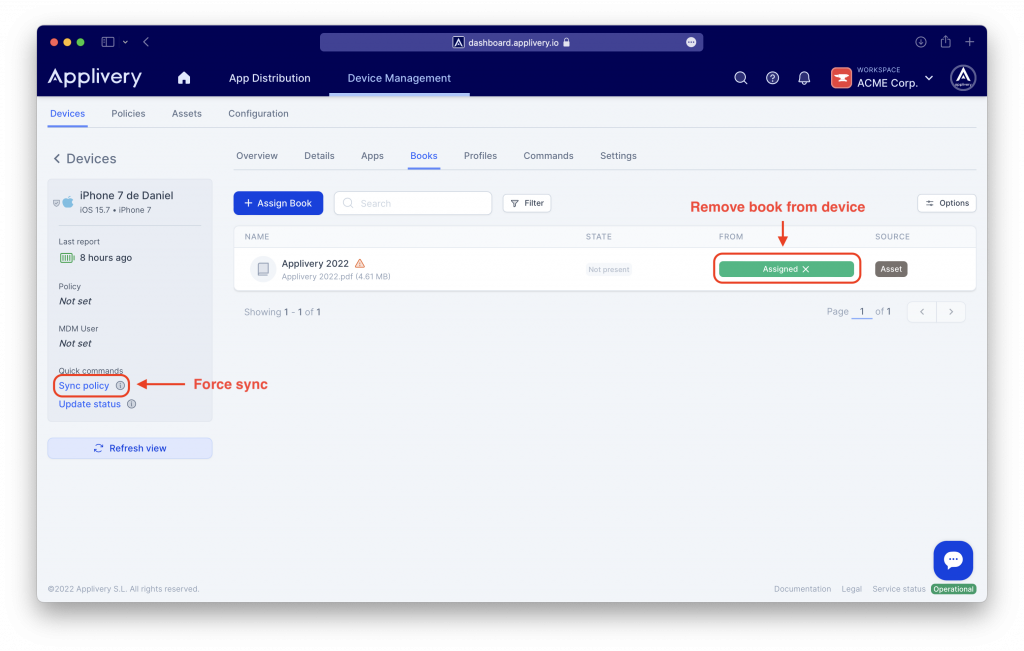Go to the home icon
Screen dimensions: 1024x651
[x=184, y=78]
